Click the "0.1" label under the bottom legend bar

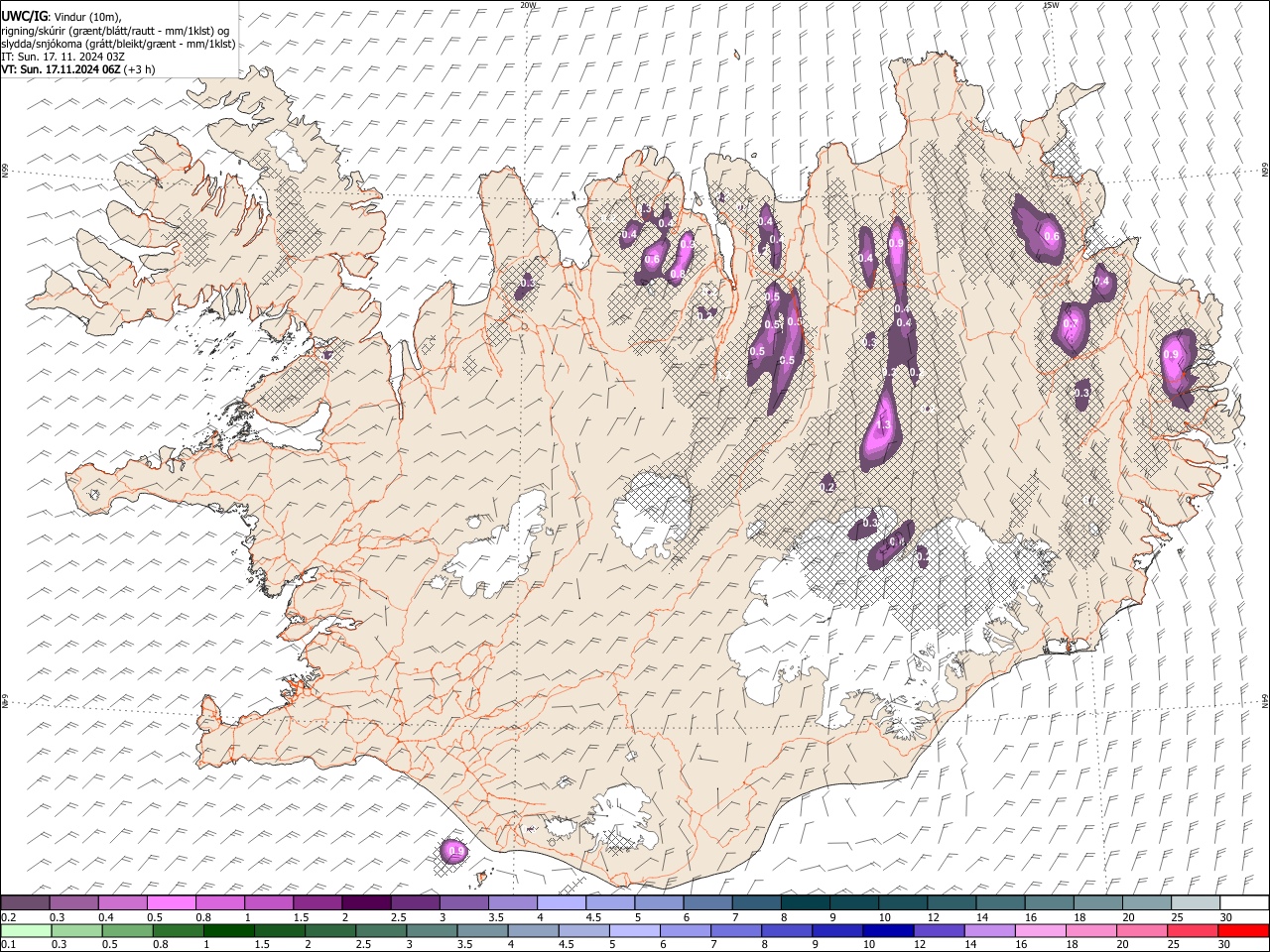tap(9, 945)
